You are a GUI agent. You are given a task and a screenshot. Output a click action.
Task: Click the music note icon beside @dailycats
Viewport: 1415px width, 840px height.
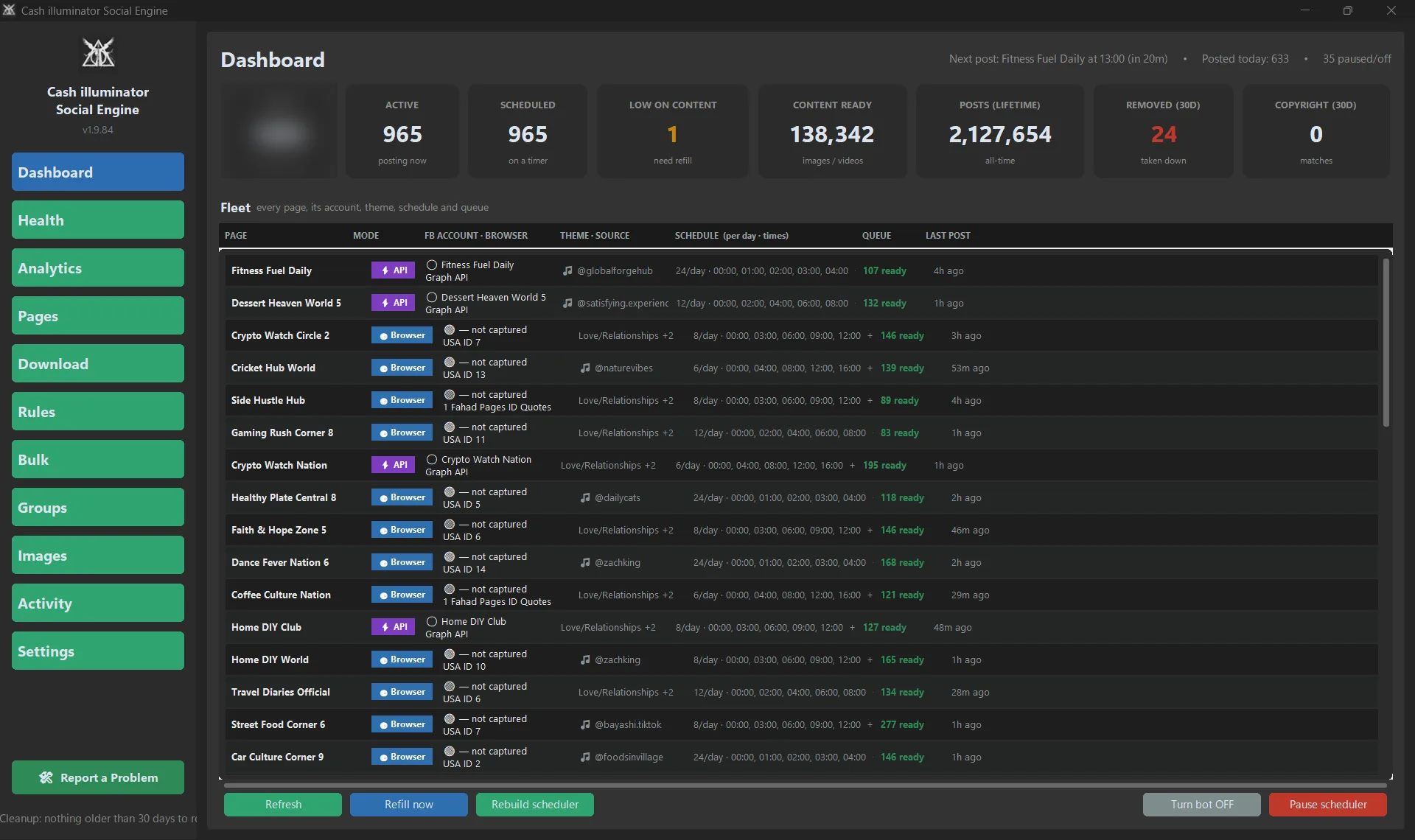pos(585,498)
